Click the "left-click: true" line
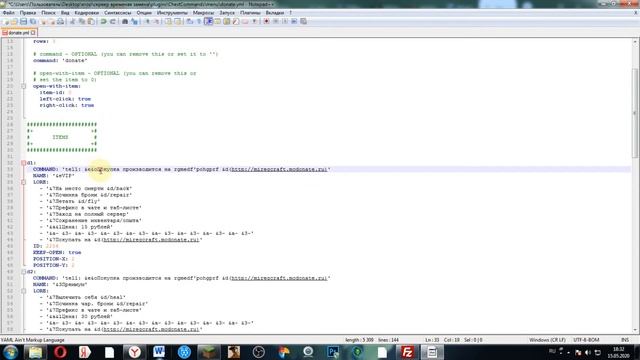The height and width of the screenshot is (360, 640). [65, 99]
